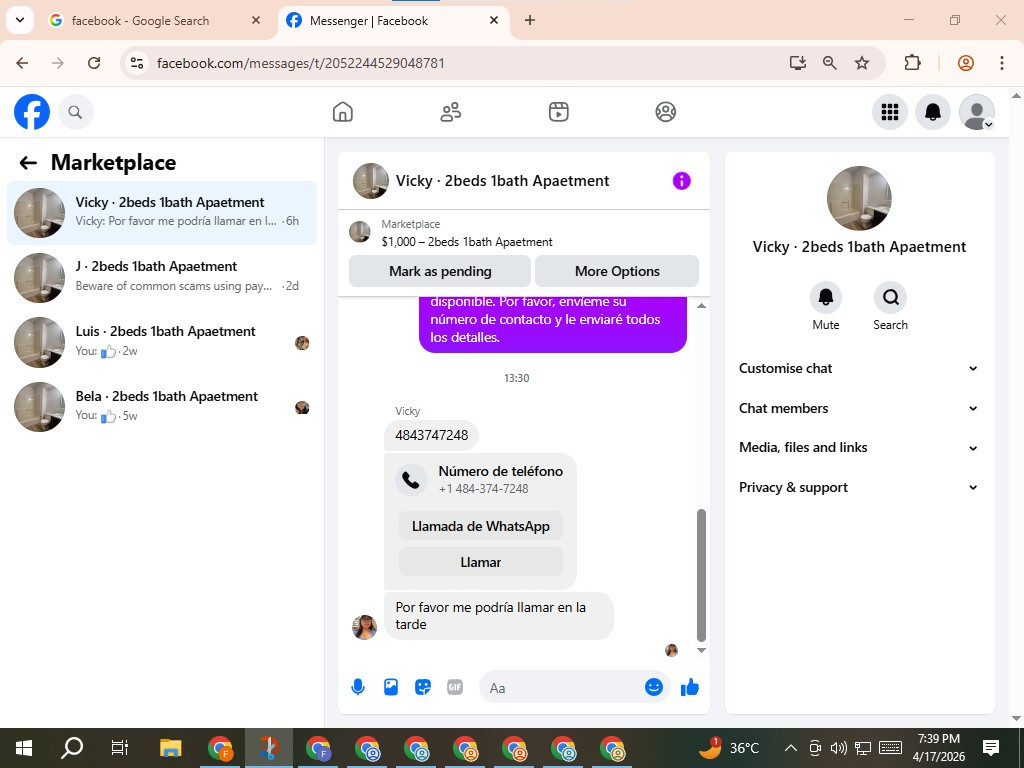Mute the conversation with bell icon
Screen dimensions: 1024x768
tap(825, 298)
